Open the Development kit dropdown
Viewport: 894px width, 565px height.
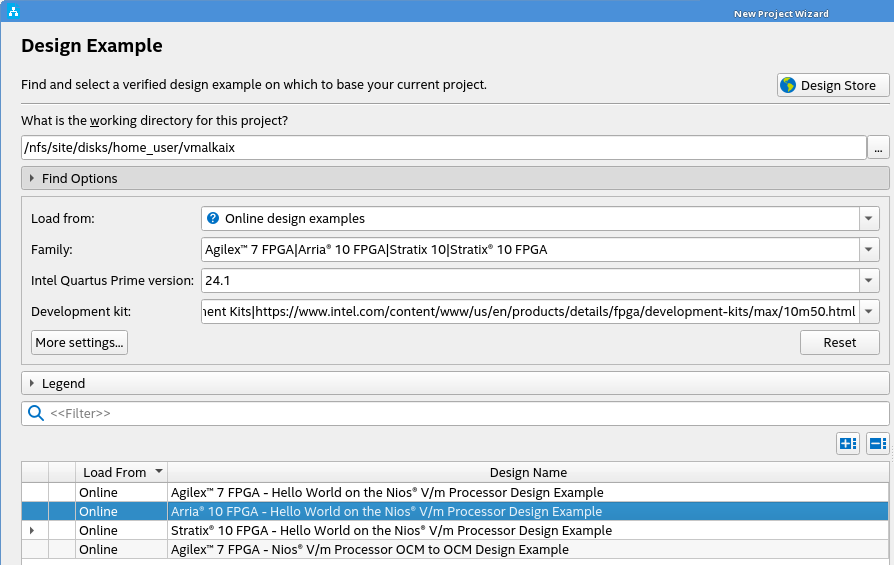[868, 312]
